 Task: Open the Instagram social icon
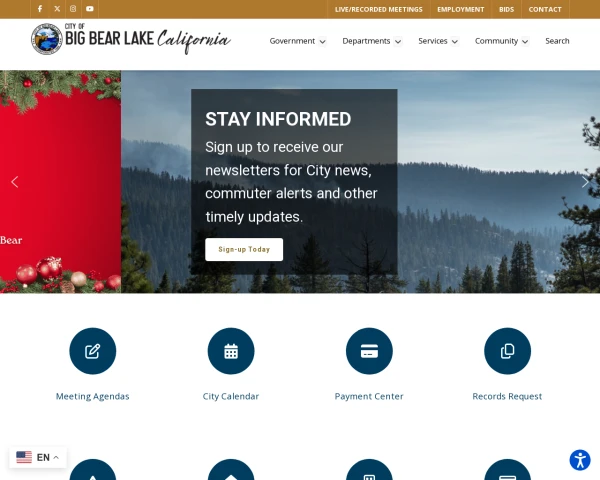[73, 9]
